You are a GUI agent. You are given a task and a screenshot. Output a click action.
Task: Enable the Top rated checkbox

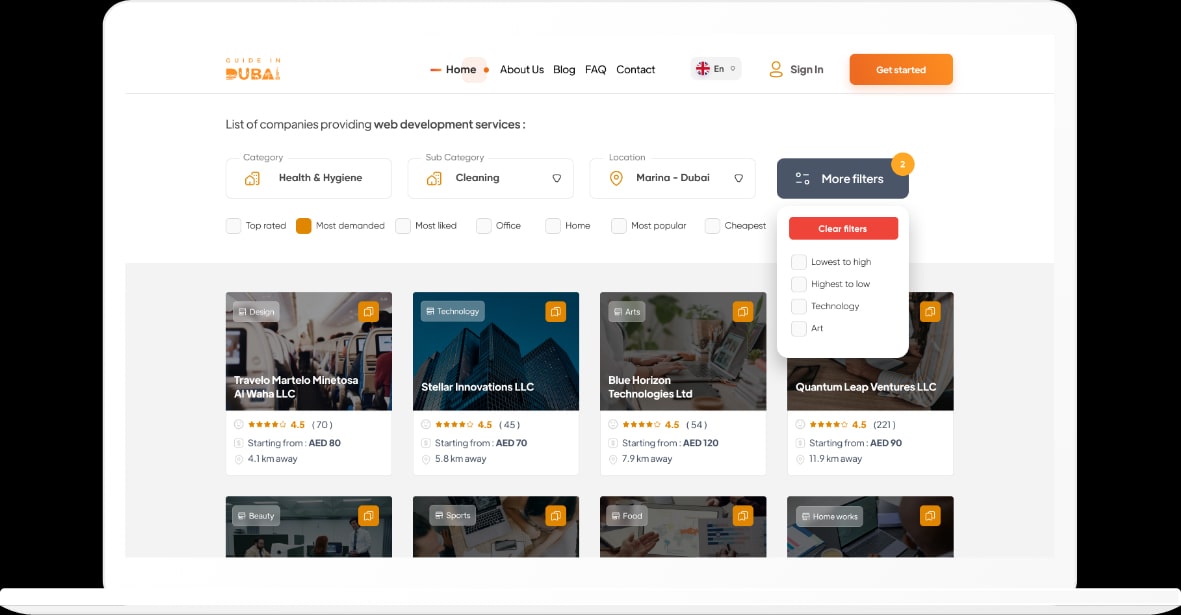click(233, 226)
